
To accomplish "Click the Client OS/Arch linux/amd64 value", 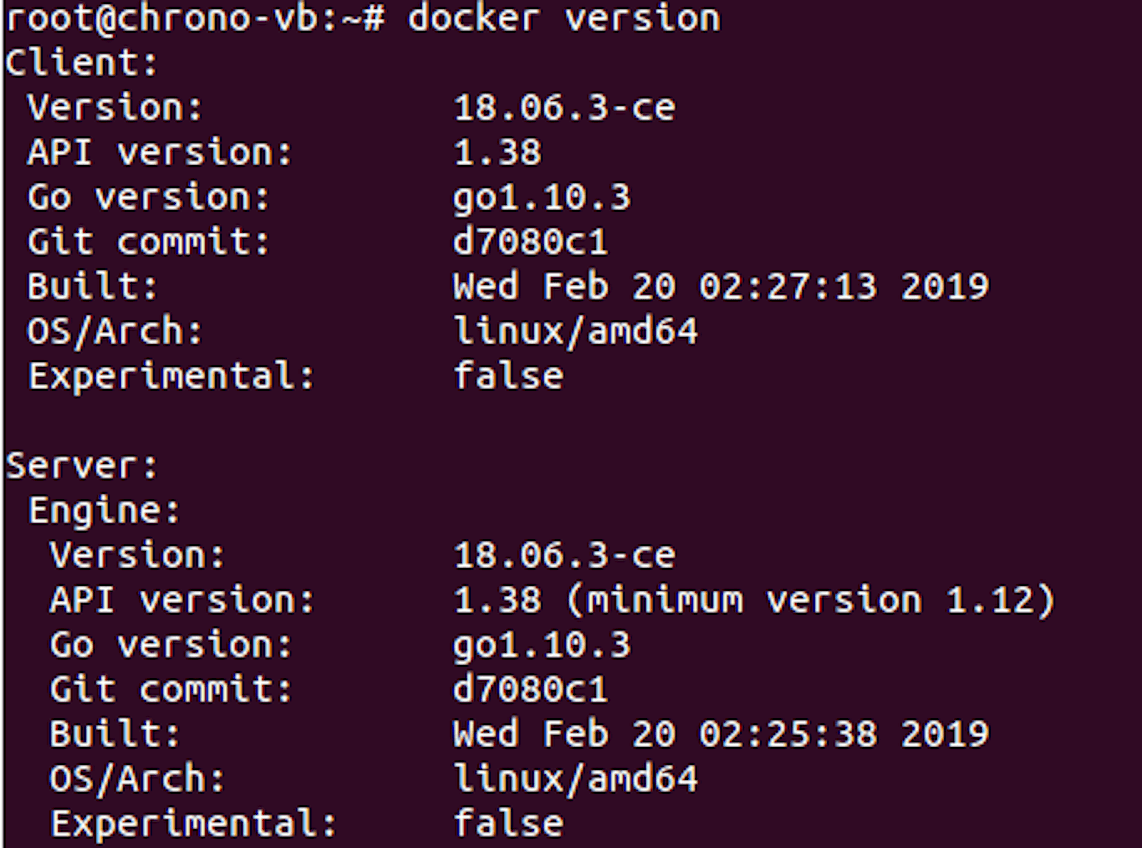I will tap(575, 331).
